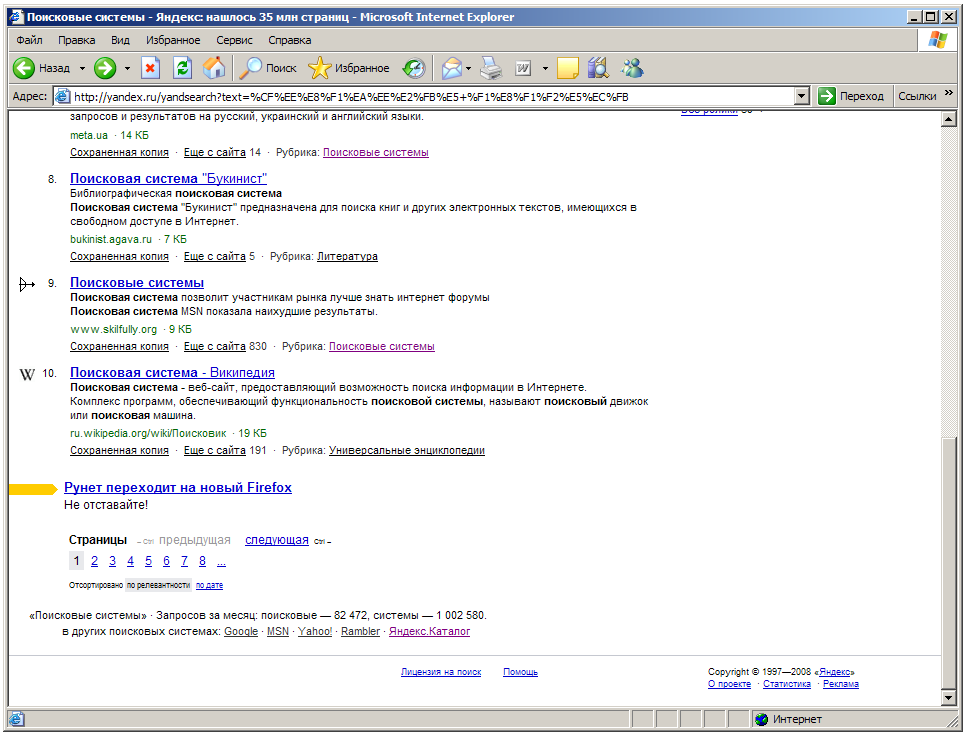Open Еще с сайта for ru.wikipedia.org
The height and width of the screenshot is (737, 967).
click(x=215, y=451)
